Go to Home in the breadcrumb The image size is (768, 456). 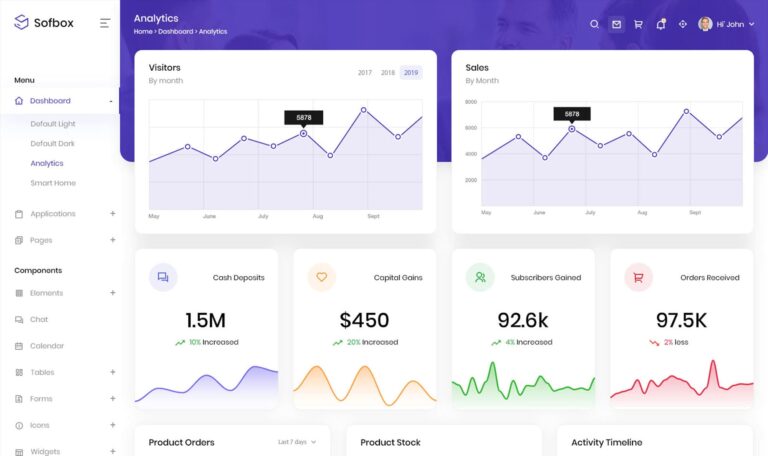[x=143, y=32]
